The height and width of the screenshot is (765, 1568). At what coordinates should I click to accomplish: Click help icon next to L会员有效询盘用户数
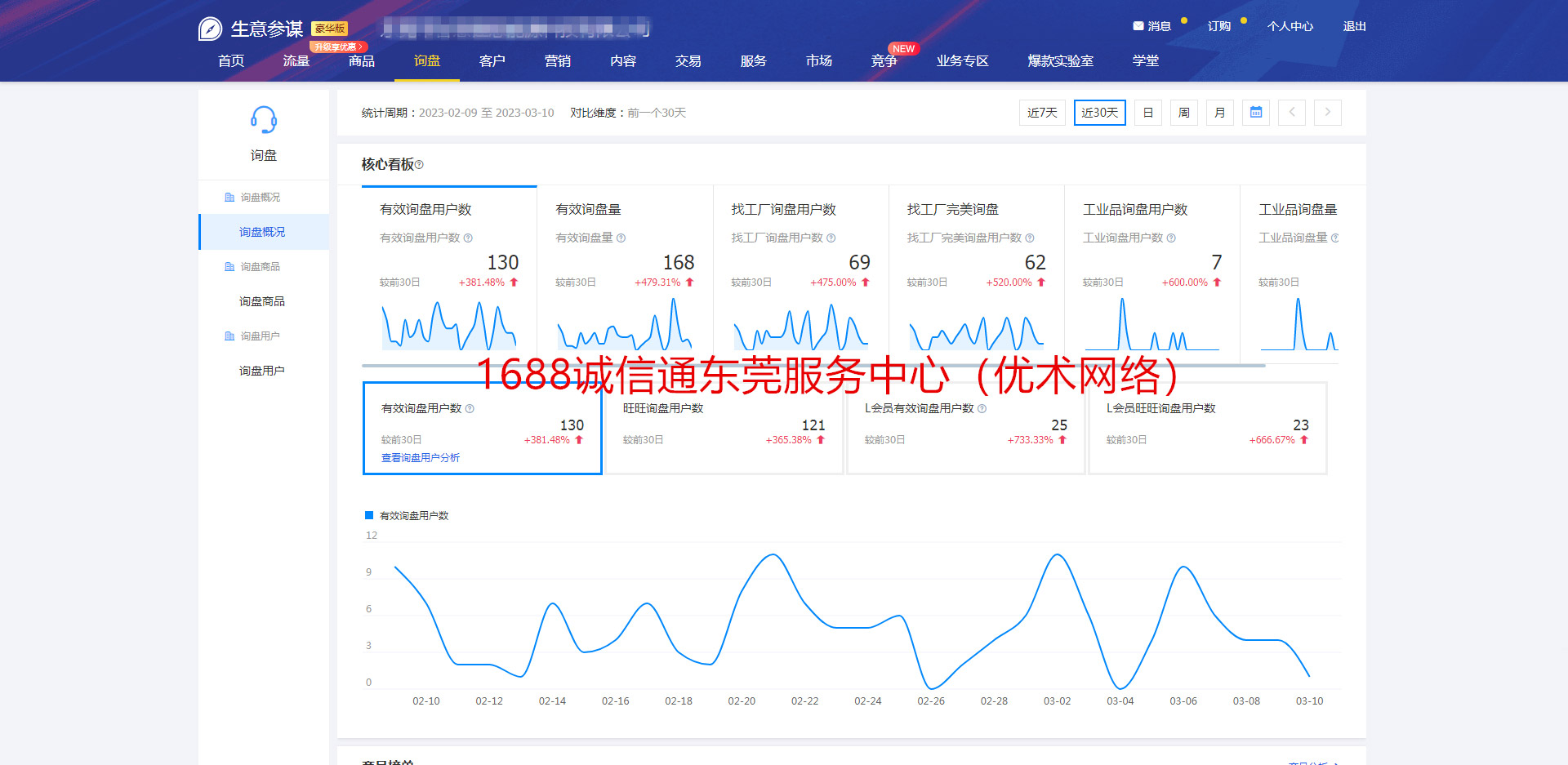[982, 408]
